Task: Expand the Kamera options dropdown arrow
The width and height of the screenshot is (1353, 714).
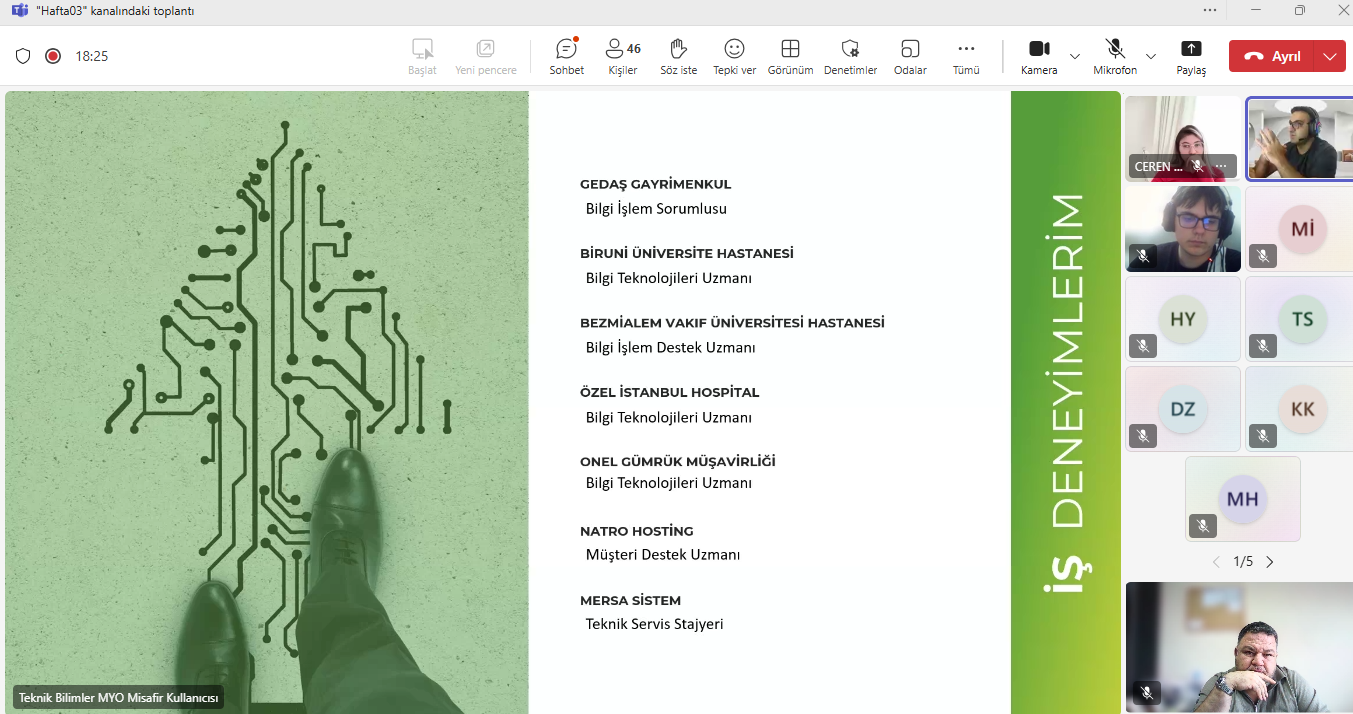Action: [x=1075, y=56]
